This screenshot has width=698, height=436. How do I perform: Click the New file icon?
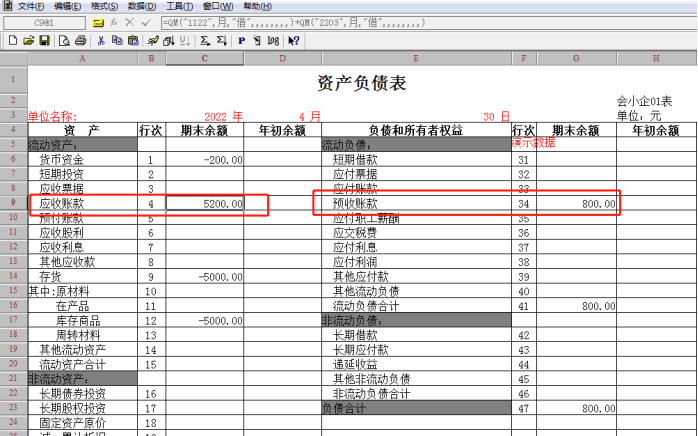click(x=13, y=41)
